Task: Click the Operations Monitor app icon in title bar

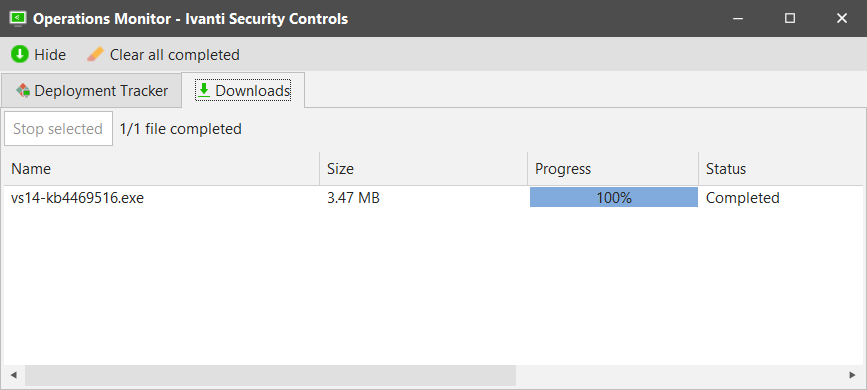Action: 19,19
